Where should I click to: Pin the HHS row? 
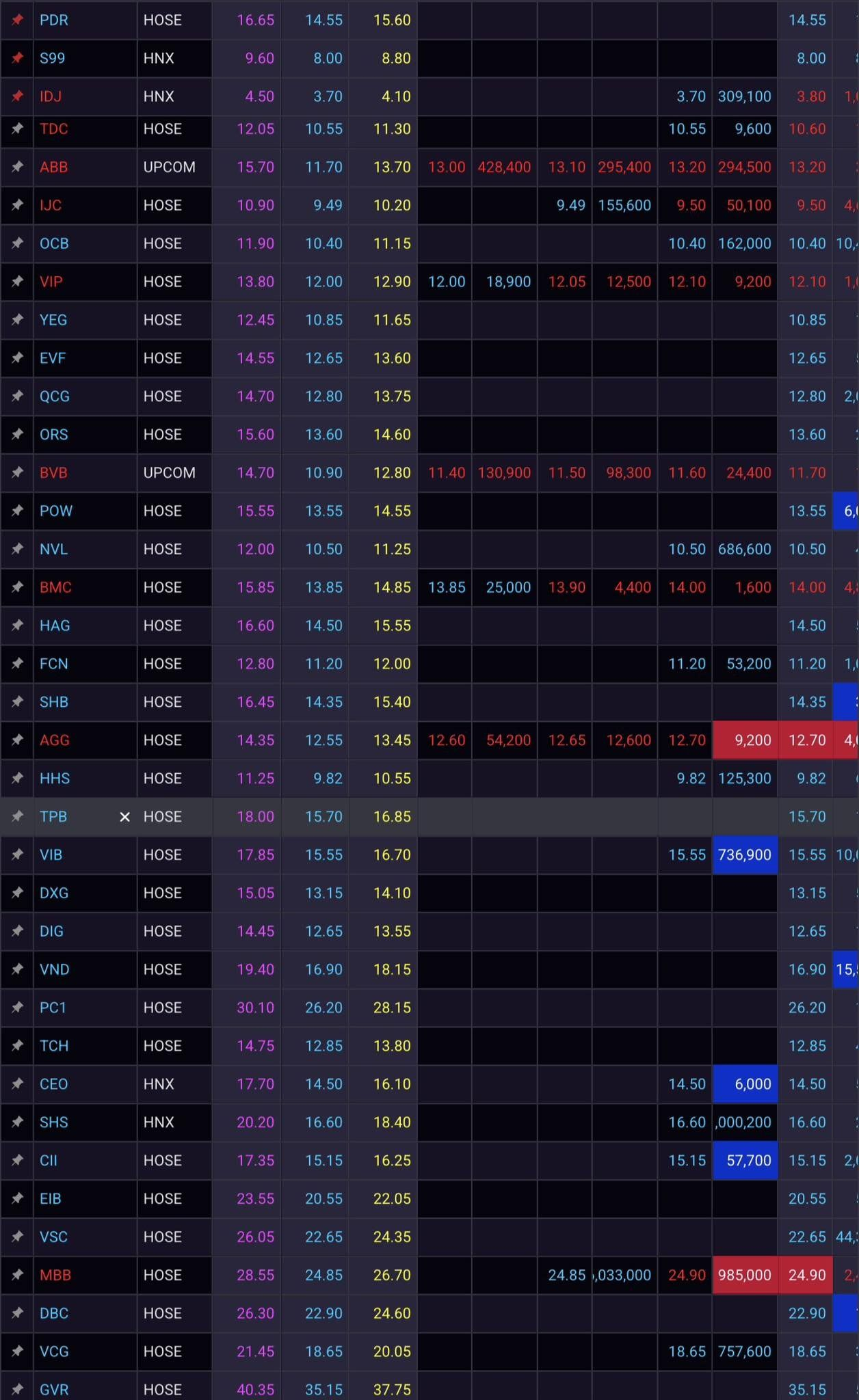(x=17, y=779)
